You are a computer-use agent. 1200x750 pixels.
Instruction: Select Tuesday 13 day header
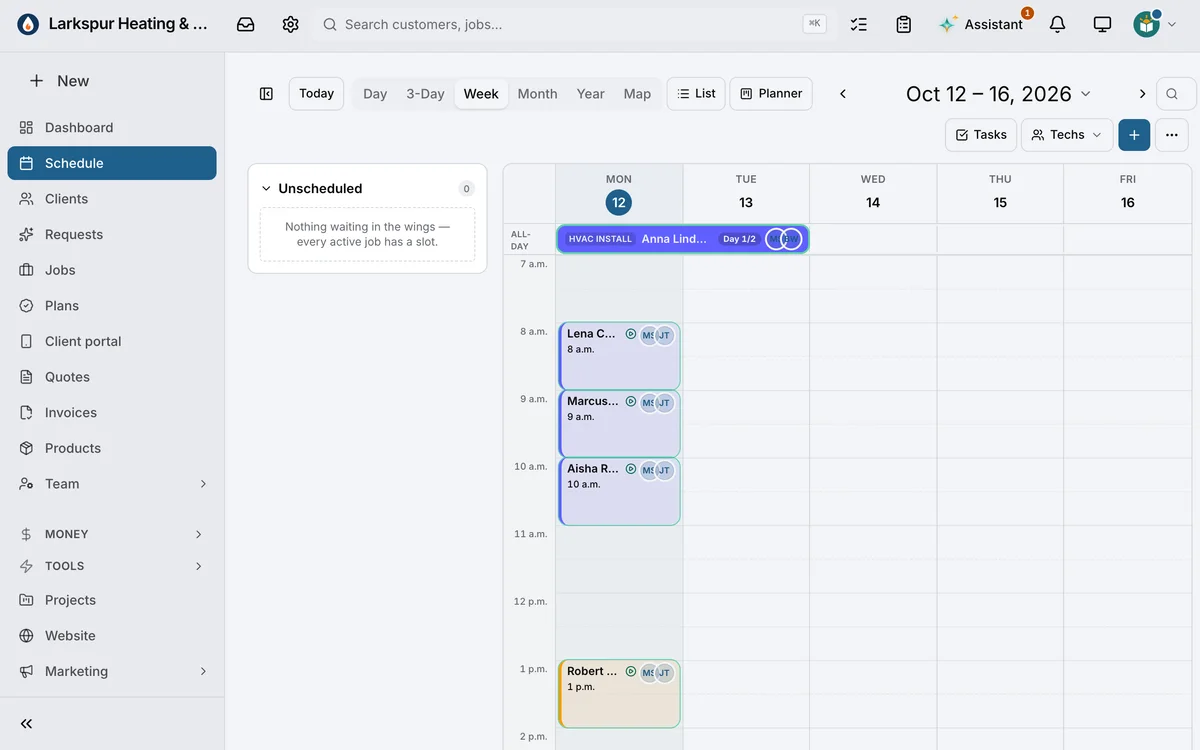click(x=746, y=193)
